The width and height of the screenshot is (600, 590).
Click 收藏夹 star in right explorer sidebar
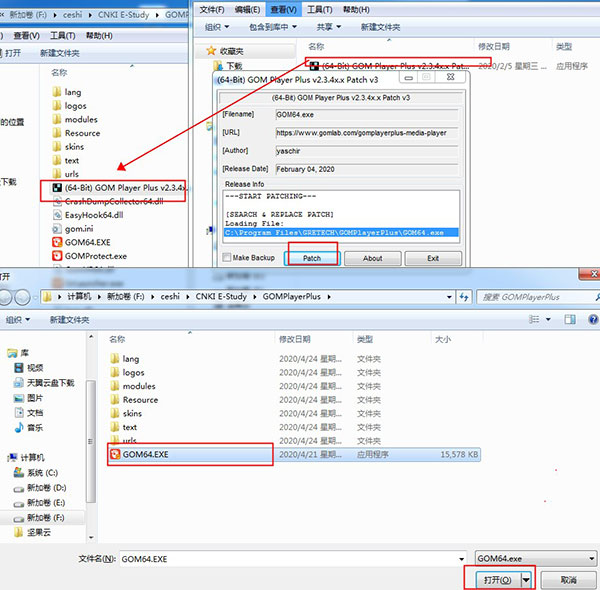click(211, 51)
